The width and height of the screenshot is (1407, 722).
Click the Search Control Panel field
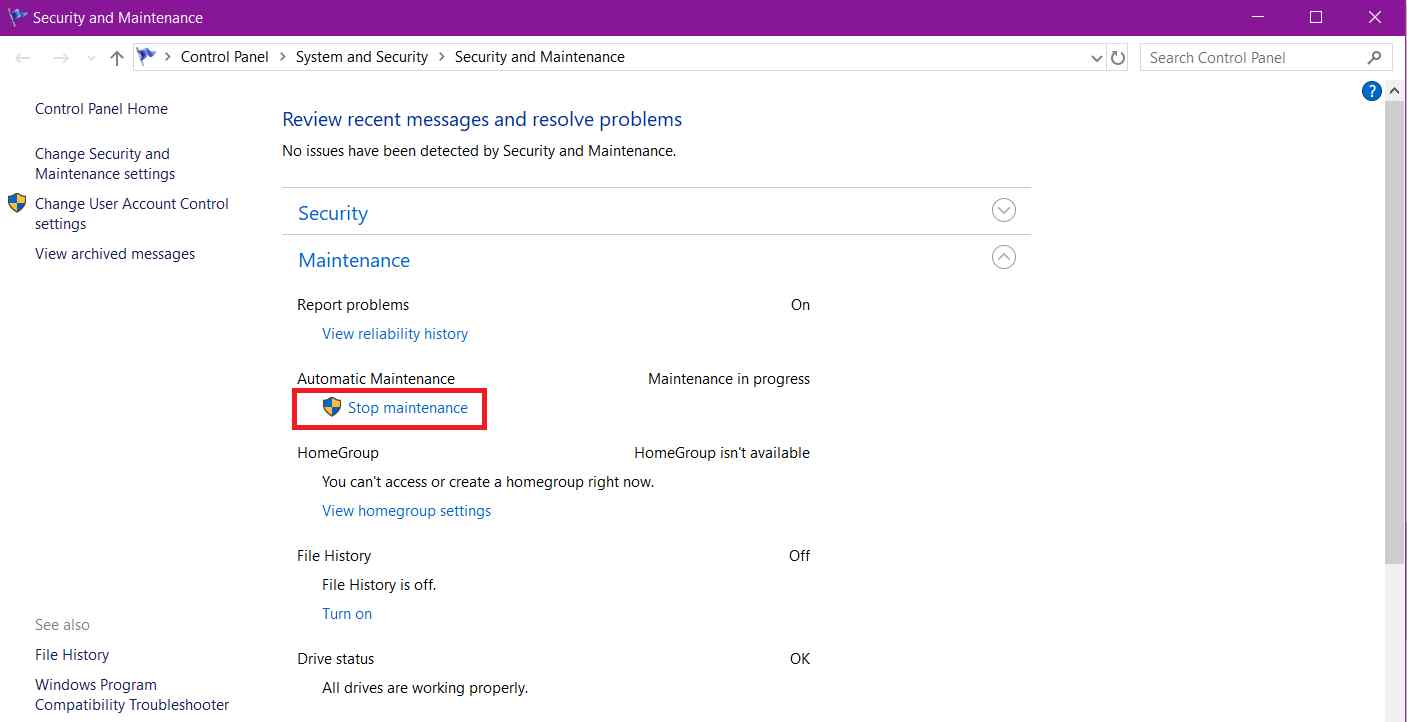pos(1250,58)
